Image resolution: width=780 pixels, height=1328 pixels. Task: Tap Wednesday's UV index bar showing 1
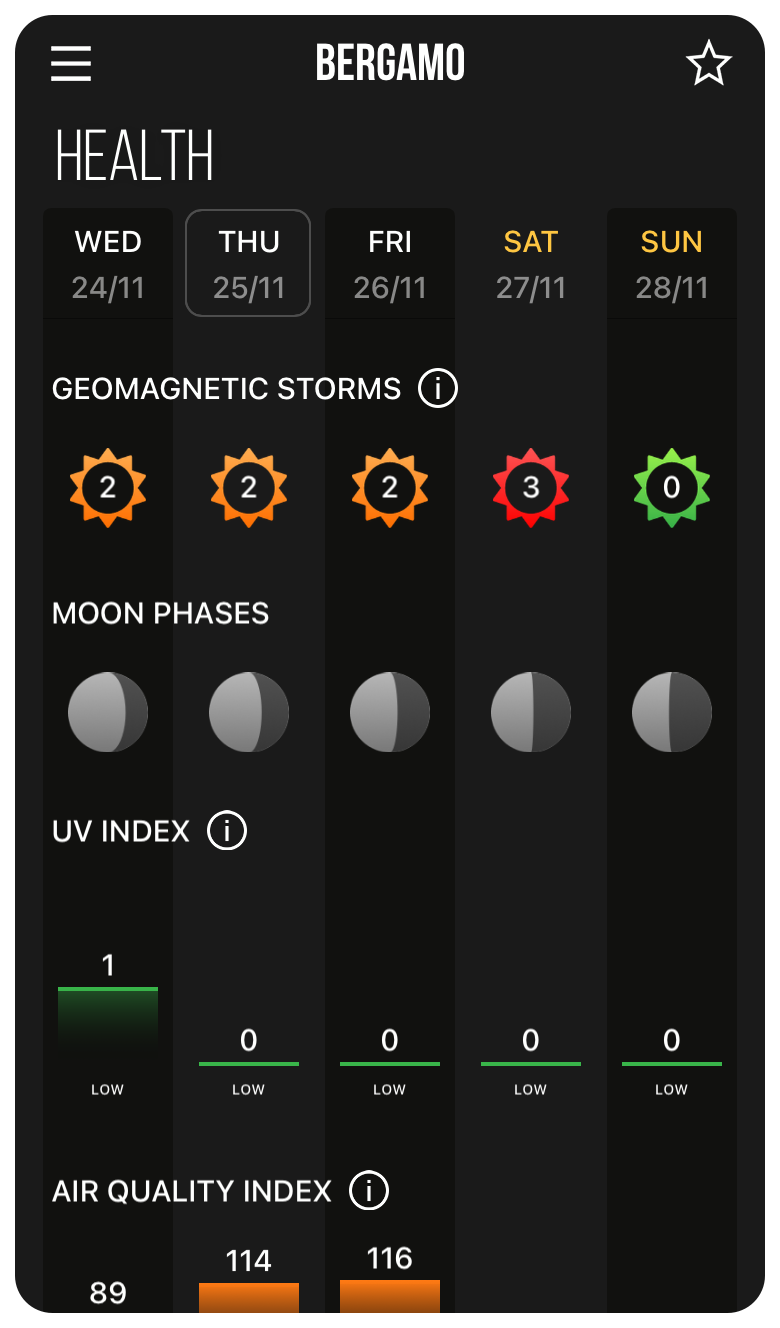pos(107,1018)
